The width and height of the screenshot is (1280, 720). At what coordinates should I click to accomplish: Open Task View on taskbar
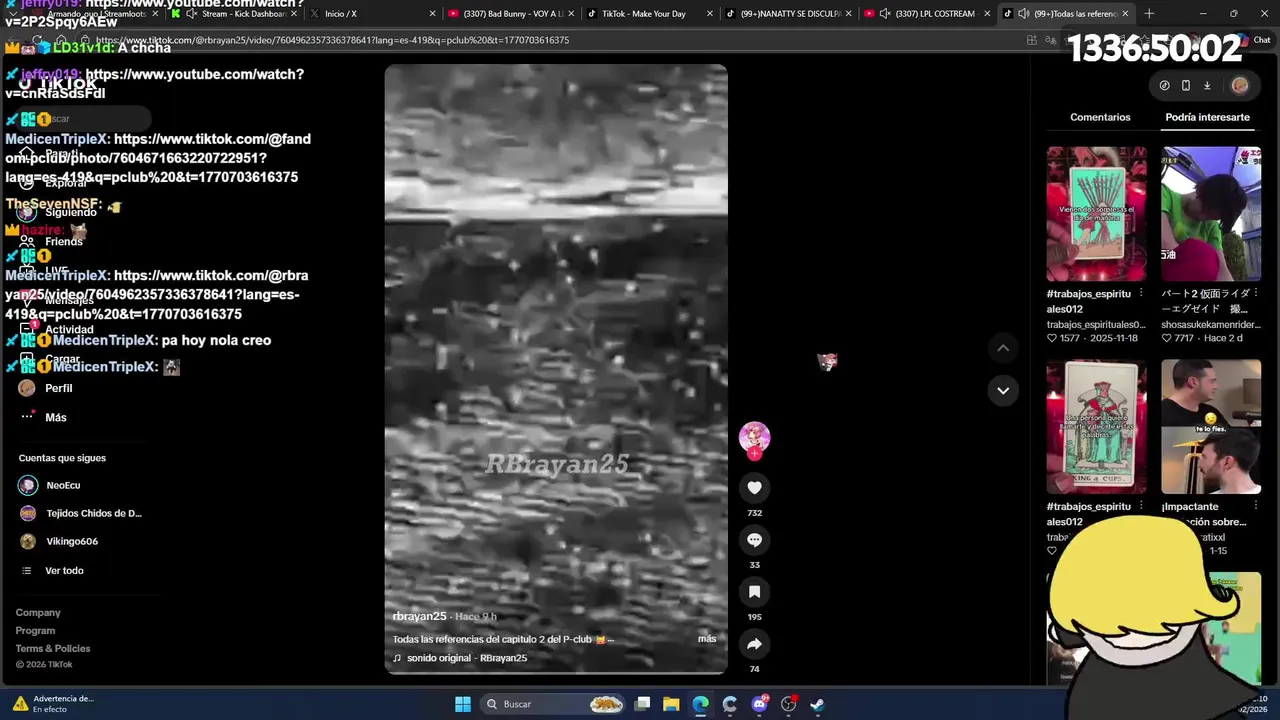tap(642, 704)
